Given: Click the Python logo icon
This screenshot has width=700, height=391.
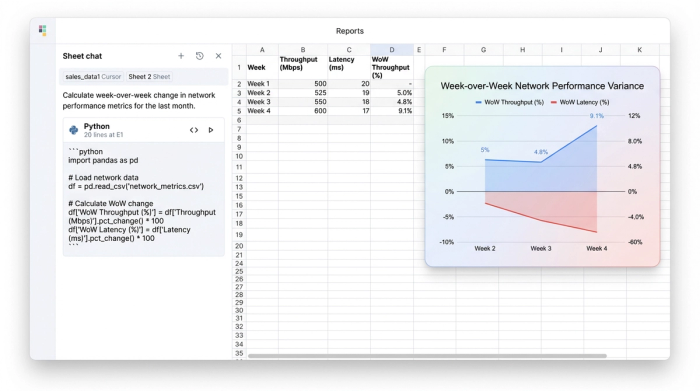Looking at the screenshot, I should (x=74, y=130).
